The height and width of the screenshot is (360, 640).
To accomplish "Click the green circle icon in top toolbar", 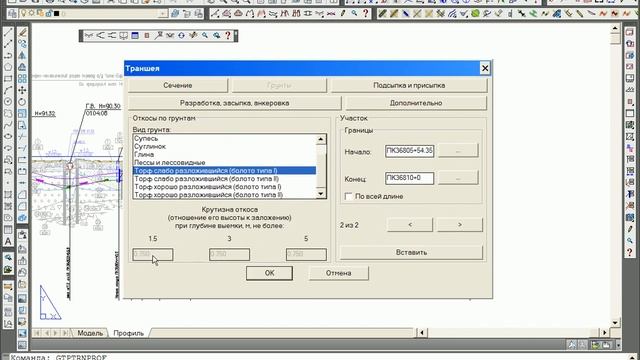I will pos(475,13).
